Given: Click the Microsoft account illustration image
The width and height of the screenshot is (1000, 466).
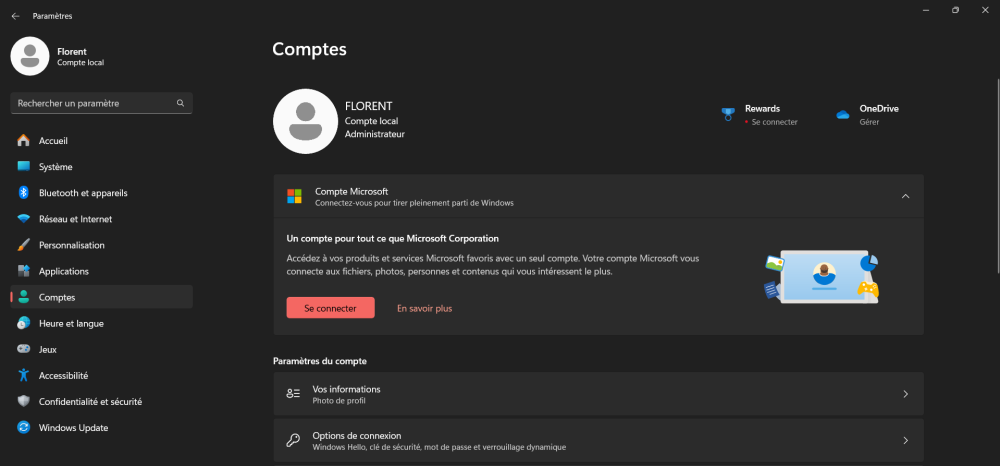Looking at the screenshot, I should click(x=822, y=277).
